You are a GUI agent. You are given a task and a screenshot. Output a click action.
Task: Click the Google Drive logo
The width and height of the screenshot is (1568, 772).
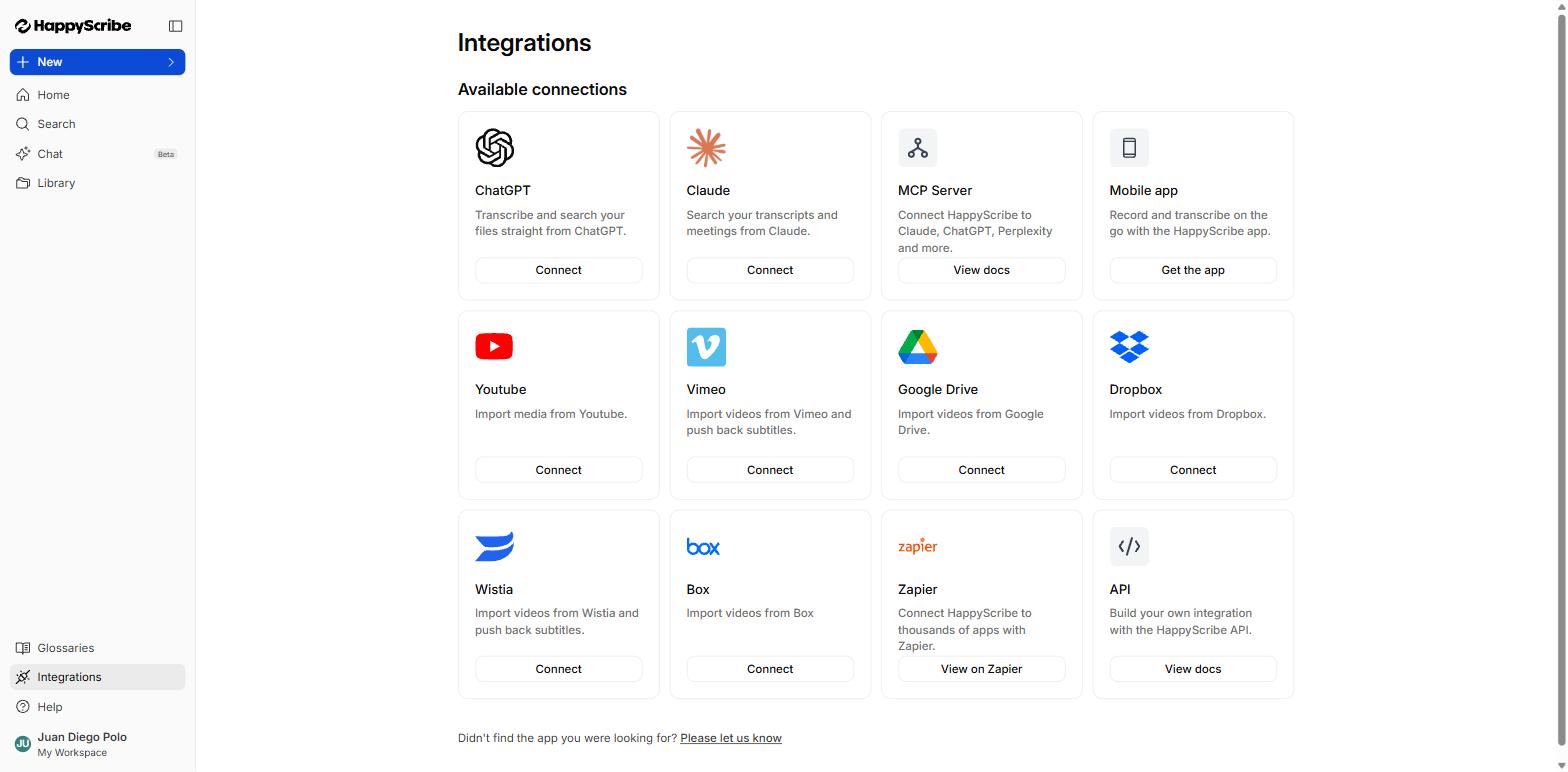point(918,347)
